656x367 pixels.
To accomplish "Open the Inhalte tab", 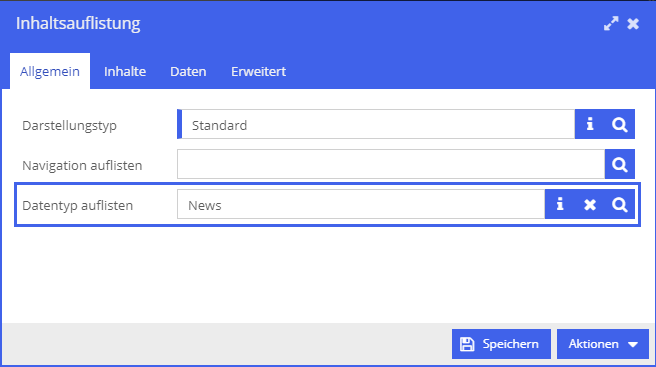I will click(125, 71).
